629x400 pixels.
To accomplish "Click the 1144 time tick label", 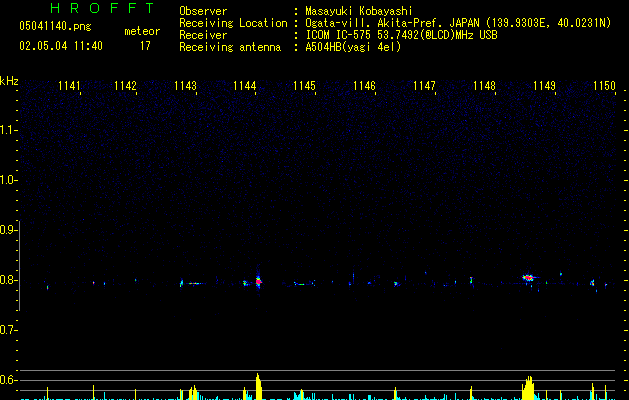I will (245, 86).
